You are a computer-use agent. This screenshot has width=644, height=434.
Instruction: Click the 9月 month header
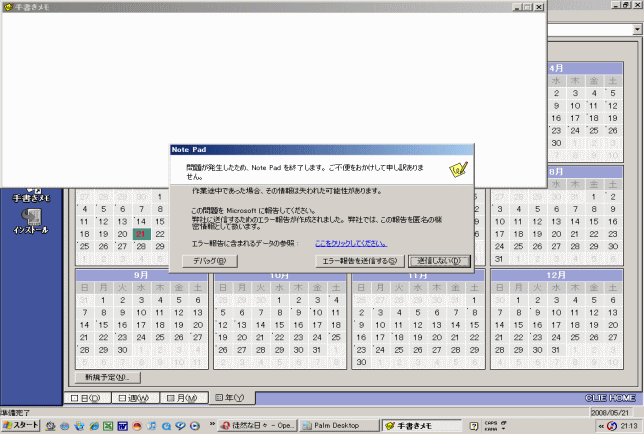tap(141, 276)
